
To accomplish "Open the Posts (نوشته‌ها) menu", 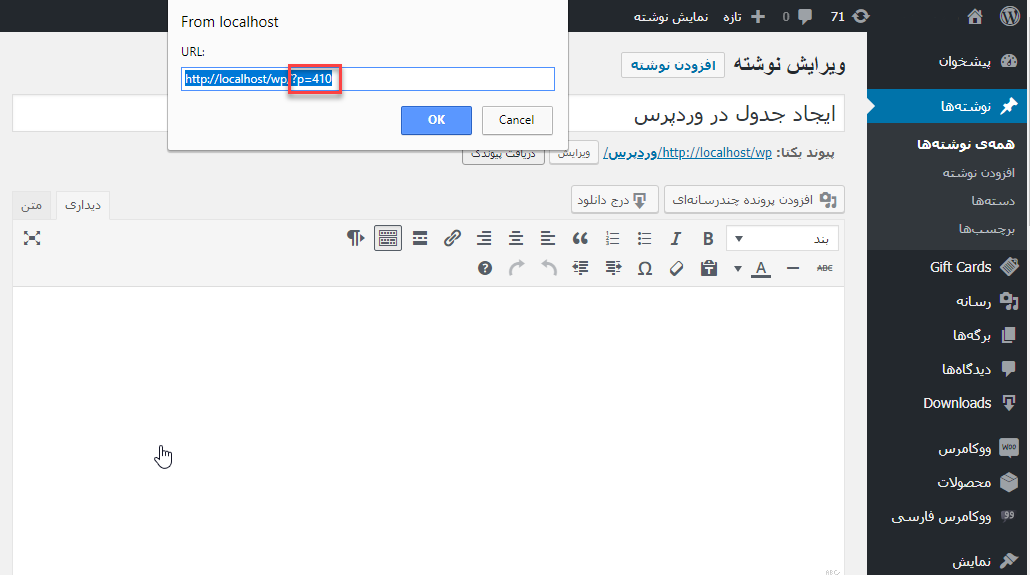I will pos(949,106).
